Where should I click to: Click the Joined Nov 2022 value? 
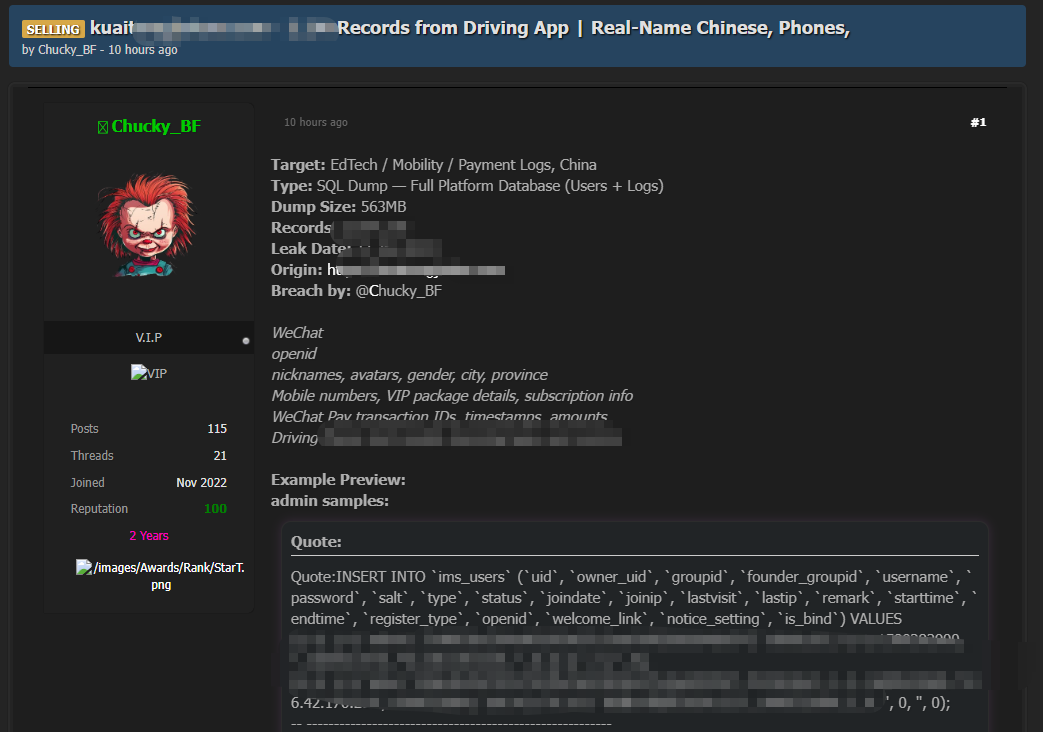(x=201, y=483)
